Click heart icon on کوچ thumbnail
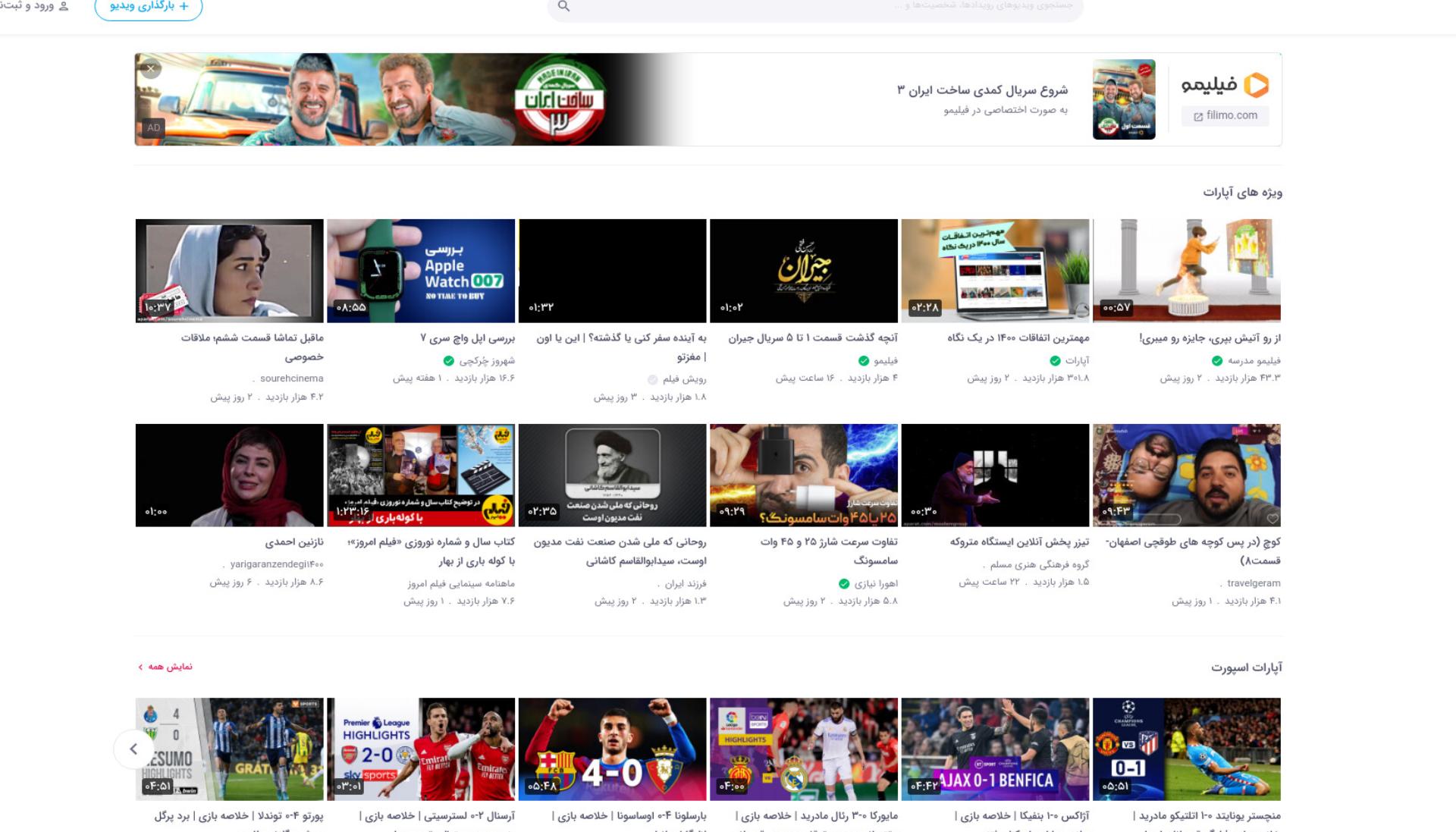Image resolution: width=1456 pixels, height=832 pixels. [x=1272, y=519]
